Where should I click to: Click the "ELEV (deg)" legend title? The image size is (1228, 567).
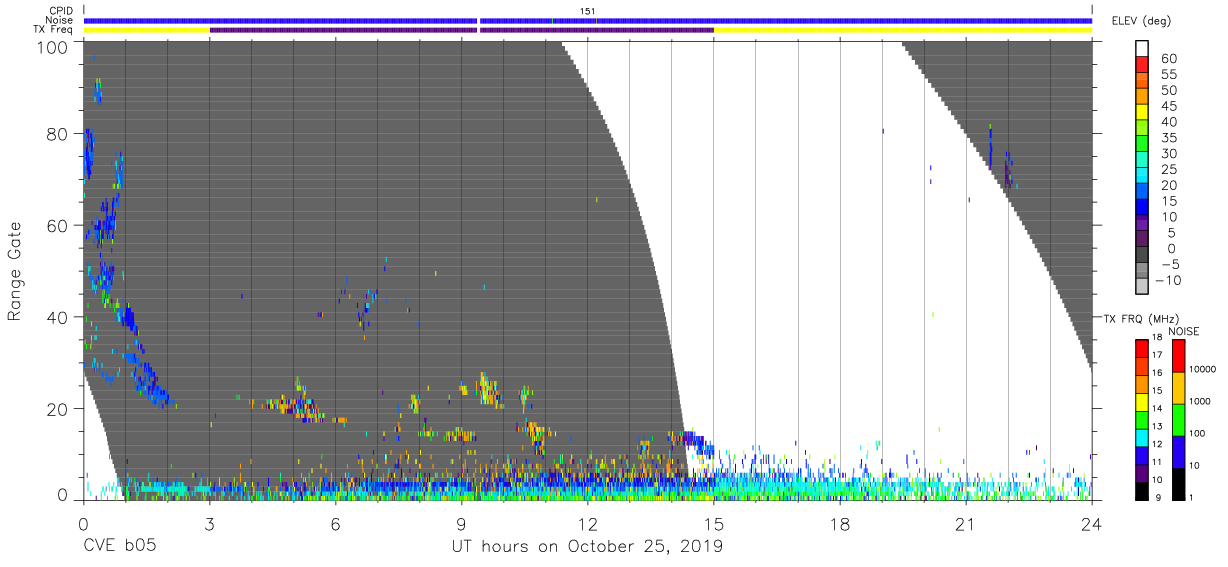(1140, 21)
